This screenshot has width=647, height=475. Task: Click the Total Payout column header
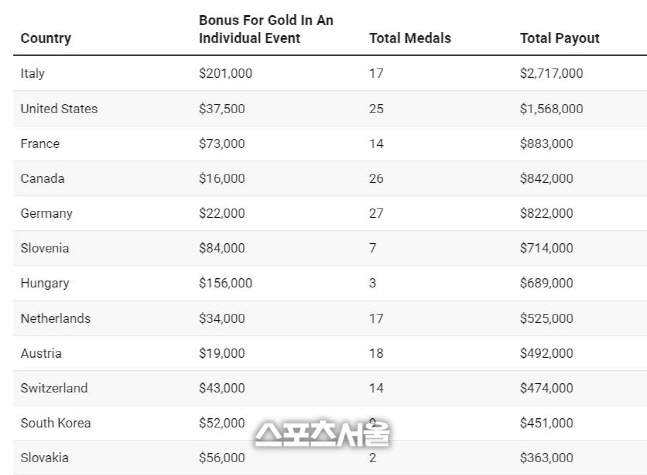(560, 38)
